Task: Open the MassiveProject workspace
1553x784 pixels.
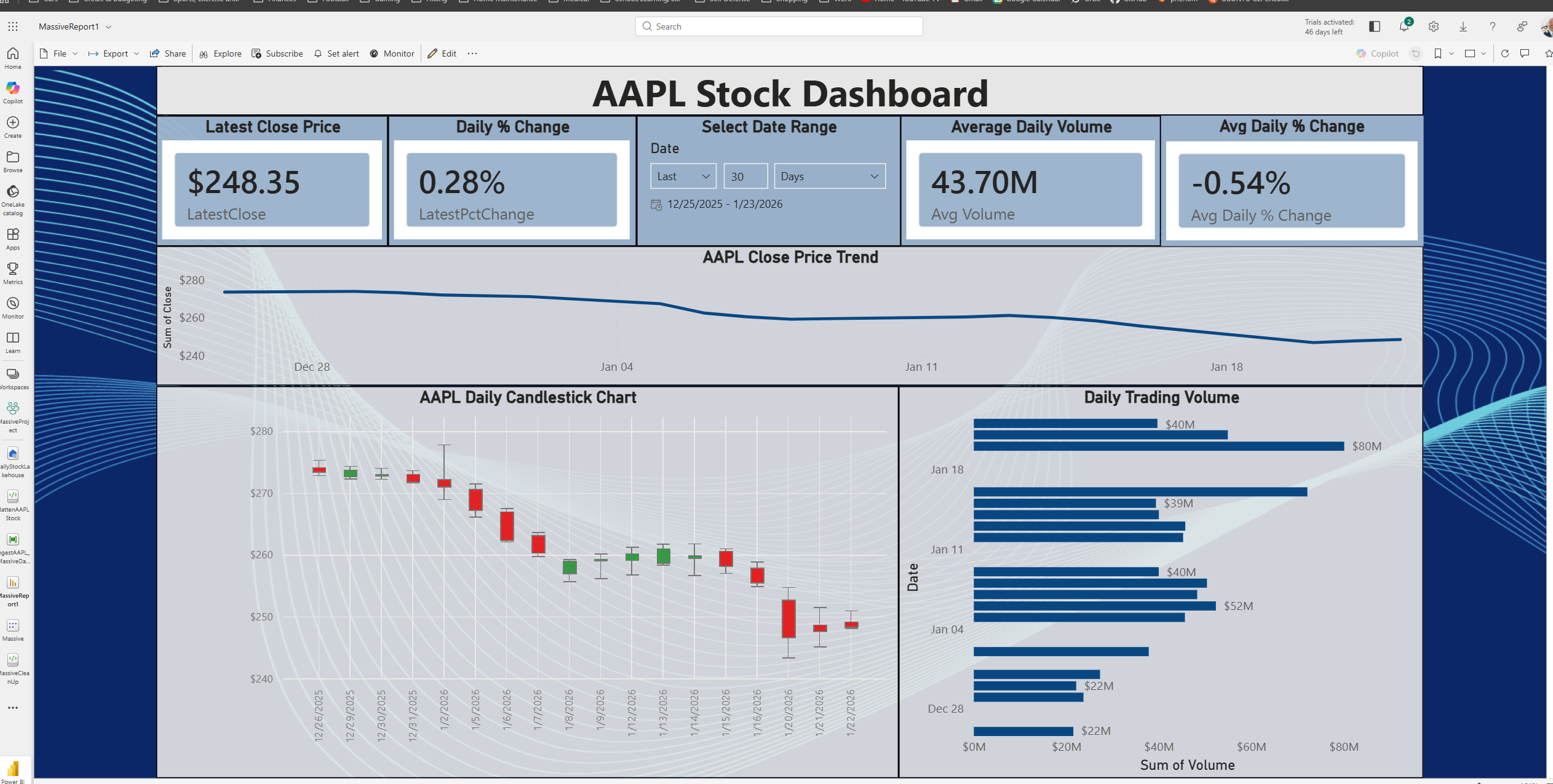Action: 13,417
